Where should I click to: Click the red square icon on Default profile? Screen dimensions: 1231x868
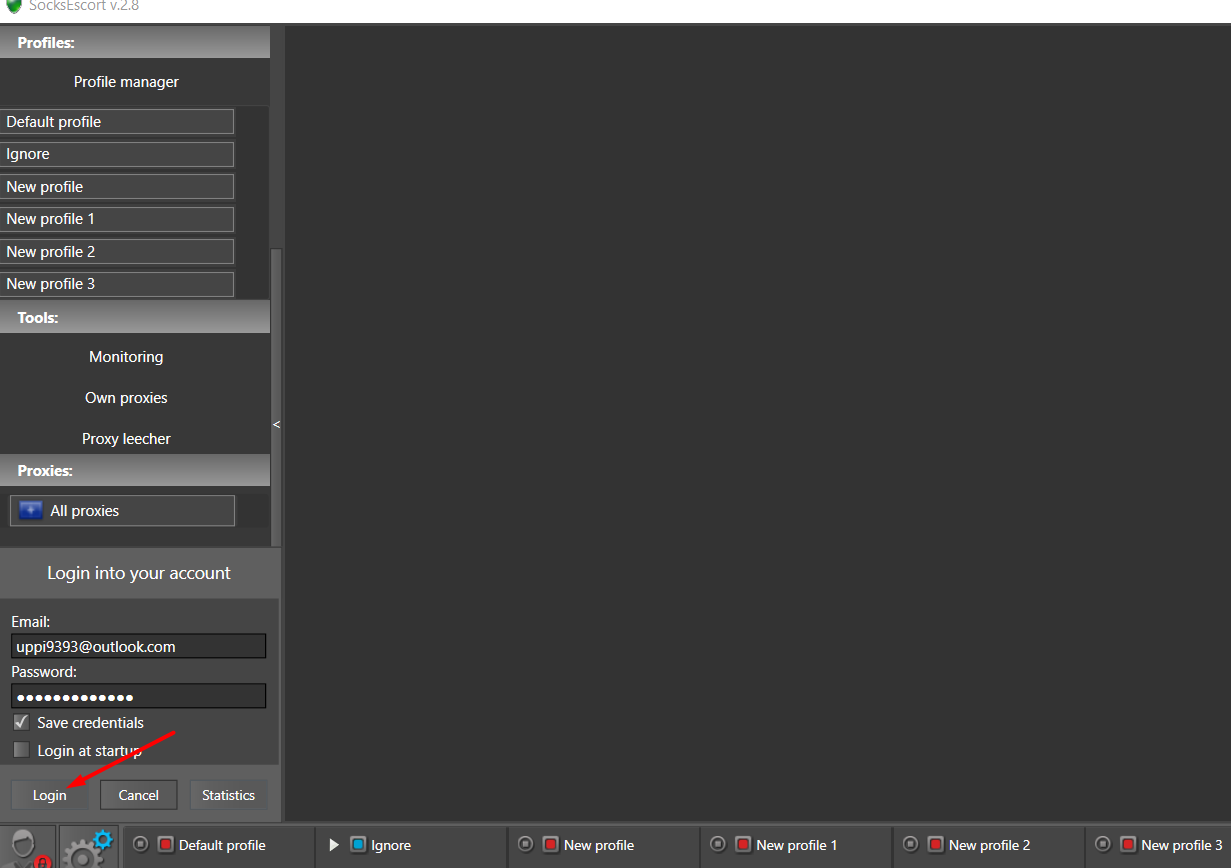(x=166, y=845)
